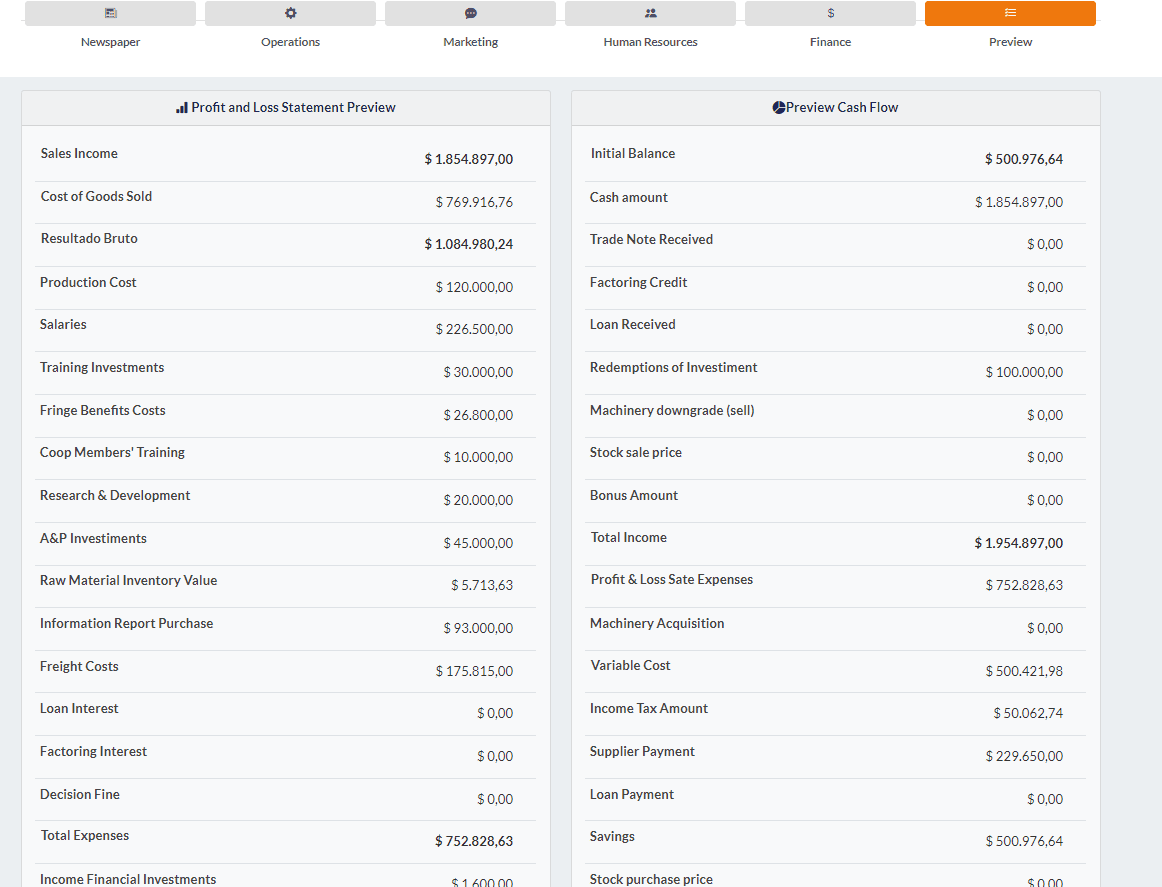
Task: Click the Preview tab label
Action: point(1010,42)
